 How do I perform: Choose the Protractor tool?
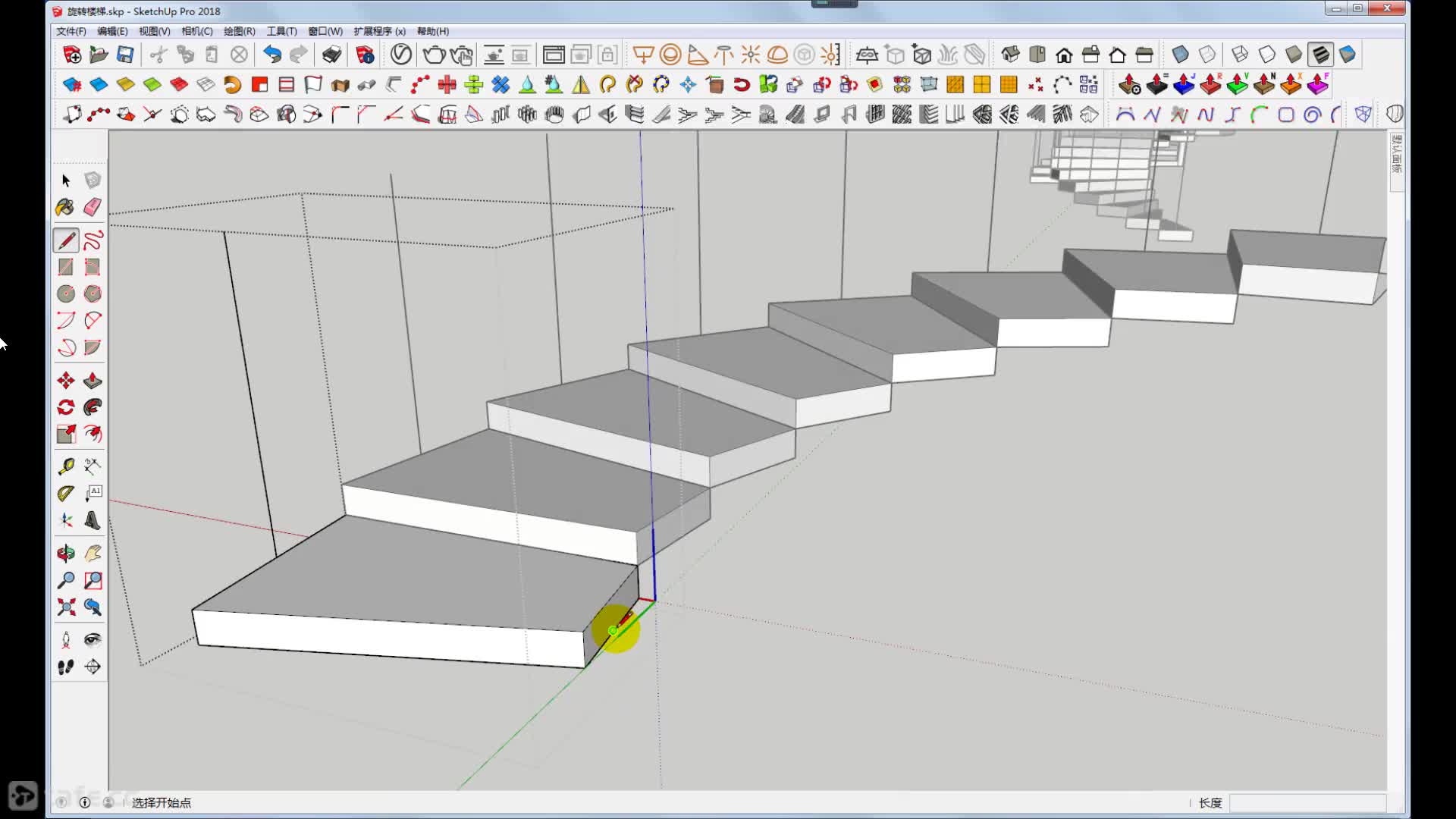pos(66,494)
